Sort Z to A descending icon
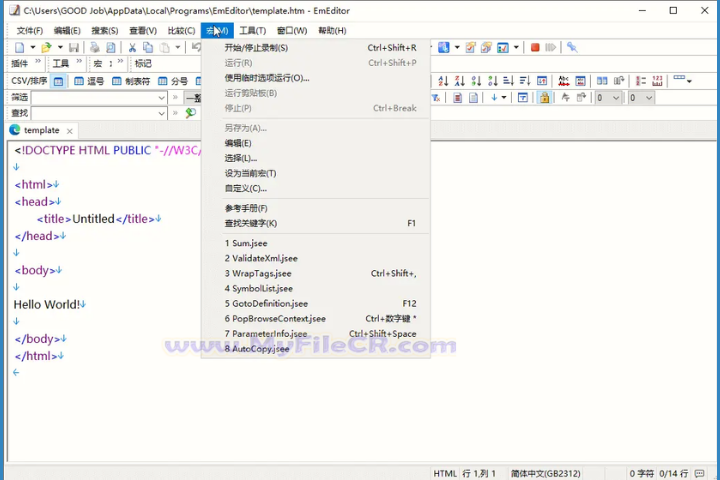Image resolution: width=720 pixels, height=480 pixels. pyautogui.click(x=460, y=81)
